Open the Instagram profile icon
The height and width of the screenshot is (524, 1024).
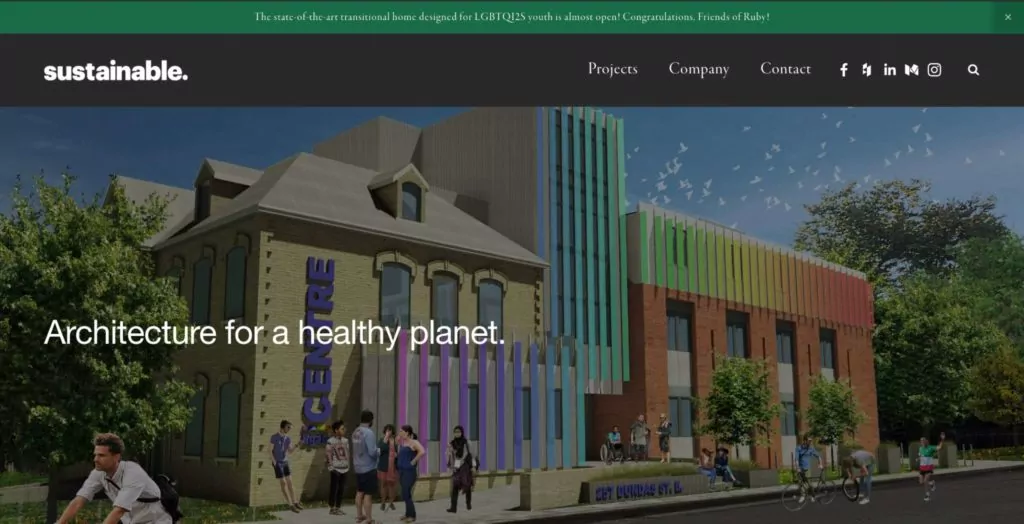(x=935, y=70)
